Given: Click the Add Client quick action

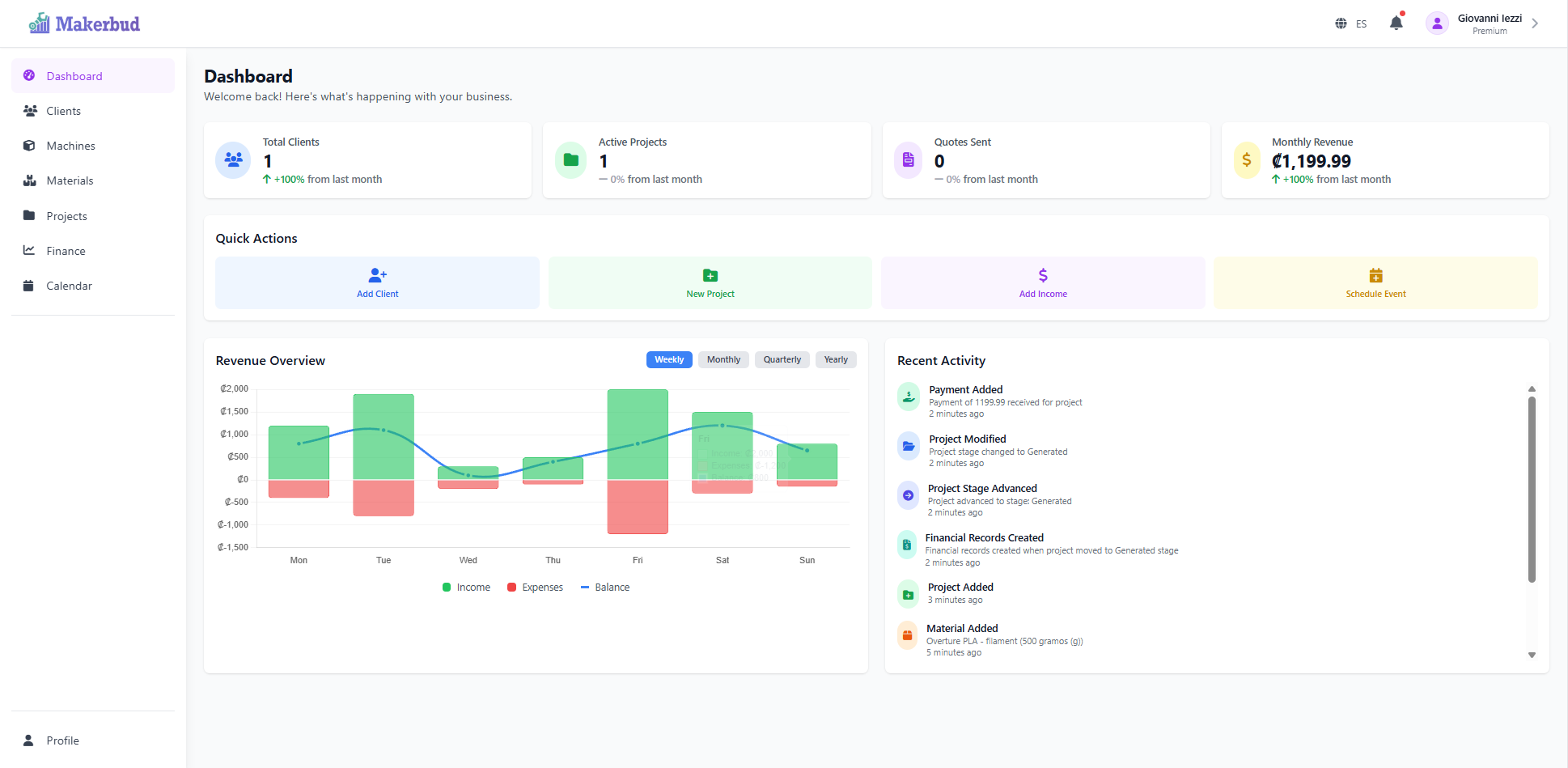Looking at the screenshot, I should (377, 282).
